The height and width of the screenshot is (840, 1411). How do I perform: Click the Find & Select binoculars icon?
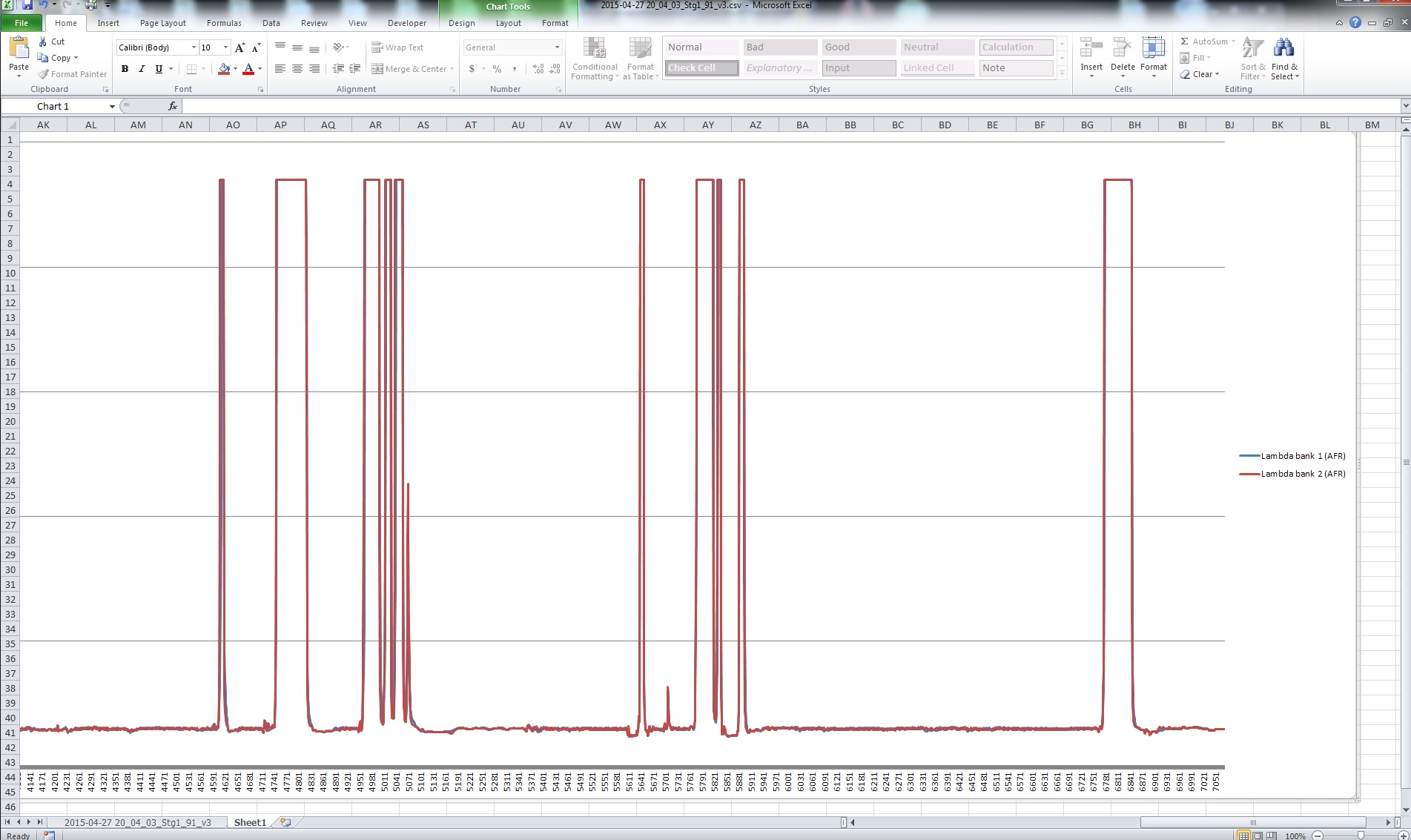pos(1283,49)
